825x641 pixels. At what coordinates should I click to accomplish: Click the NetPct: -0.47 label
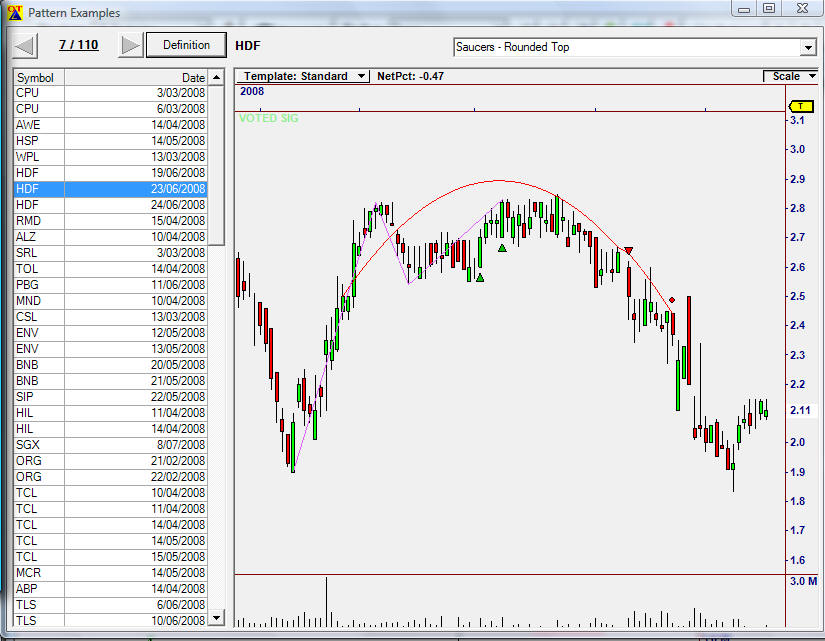[x=410, y=76]
